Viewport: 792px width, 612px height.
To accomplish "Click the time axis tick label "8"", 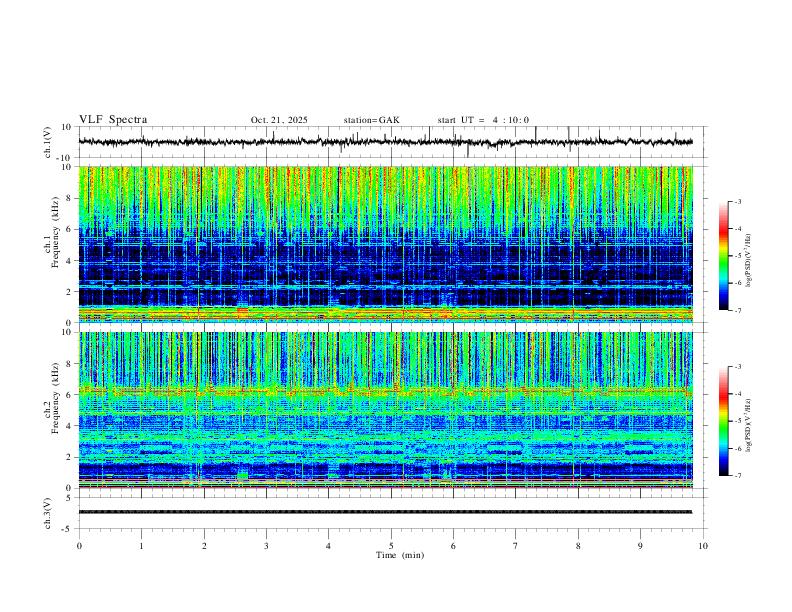I will click(x=578, y=546).
